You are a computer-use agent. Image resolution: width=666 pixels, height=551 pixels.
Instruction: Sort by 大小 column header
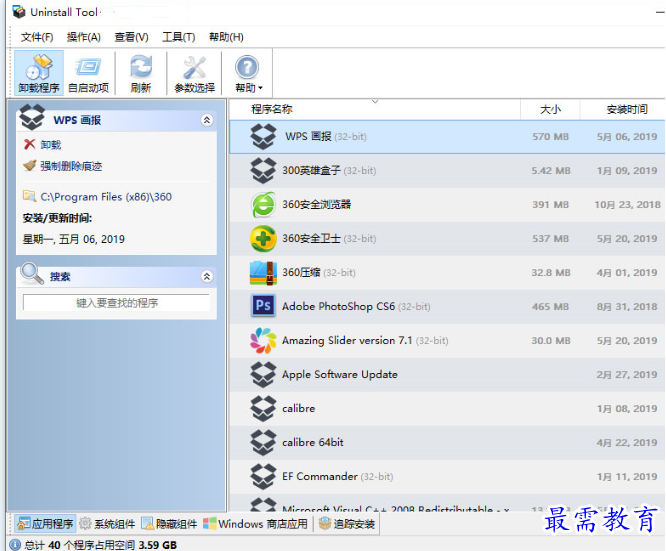[x=550, y=110]
